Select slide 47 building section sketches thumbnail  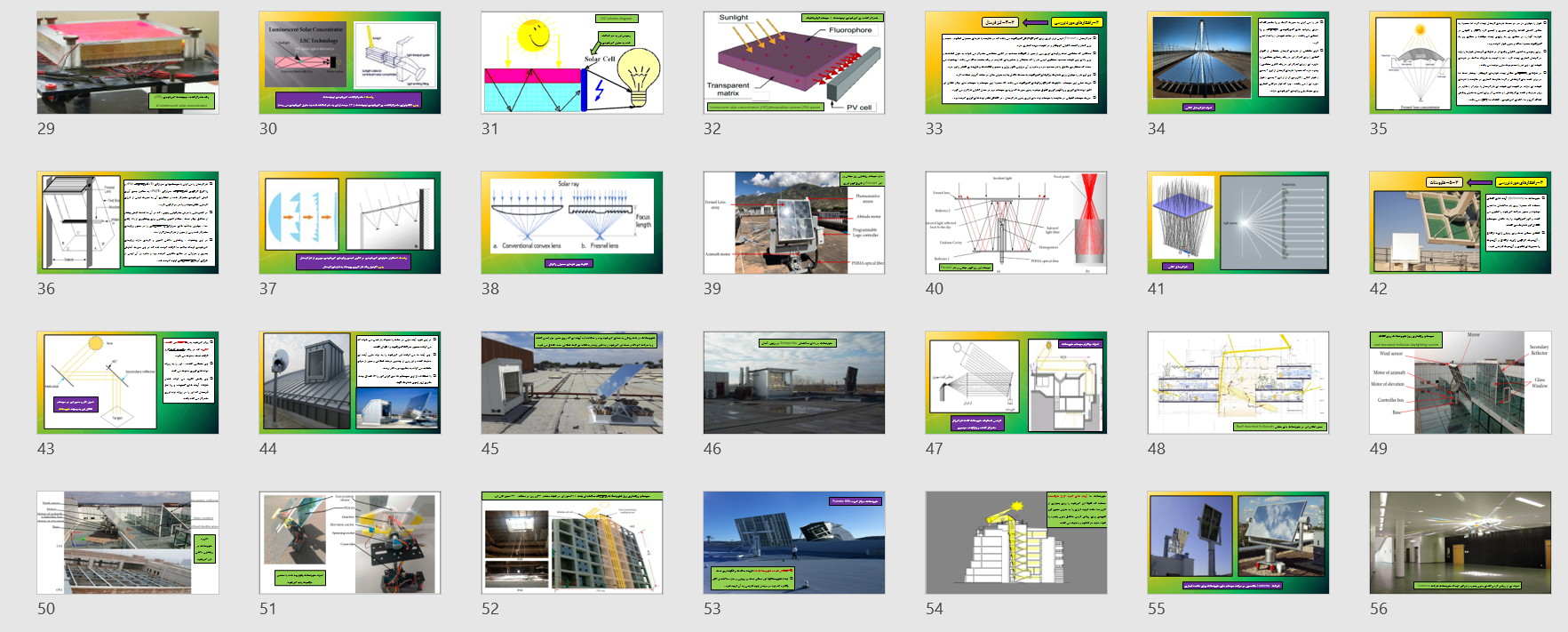tap(1016, 382)
